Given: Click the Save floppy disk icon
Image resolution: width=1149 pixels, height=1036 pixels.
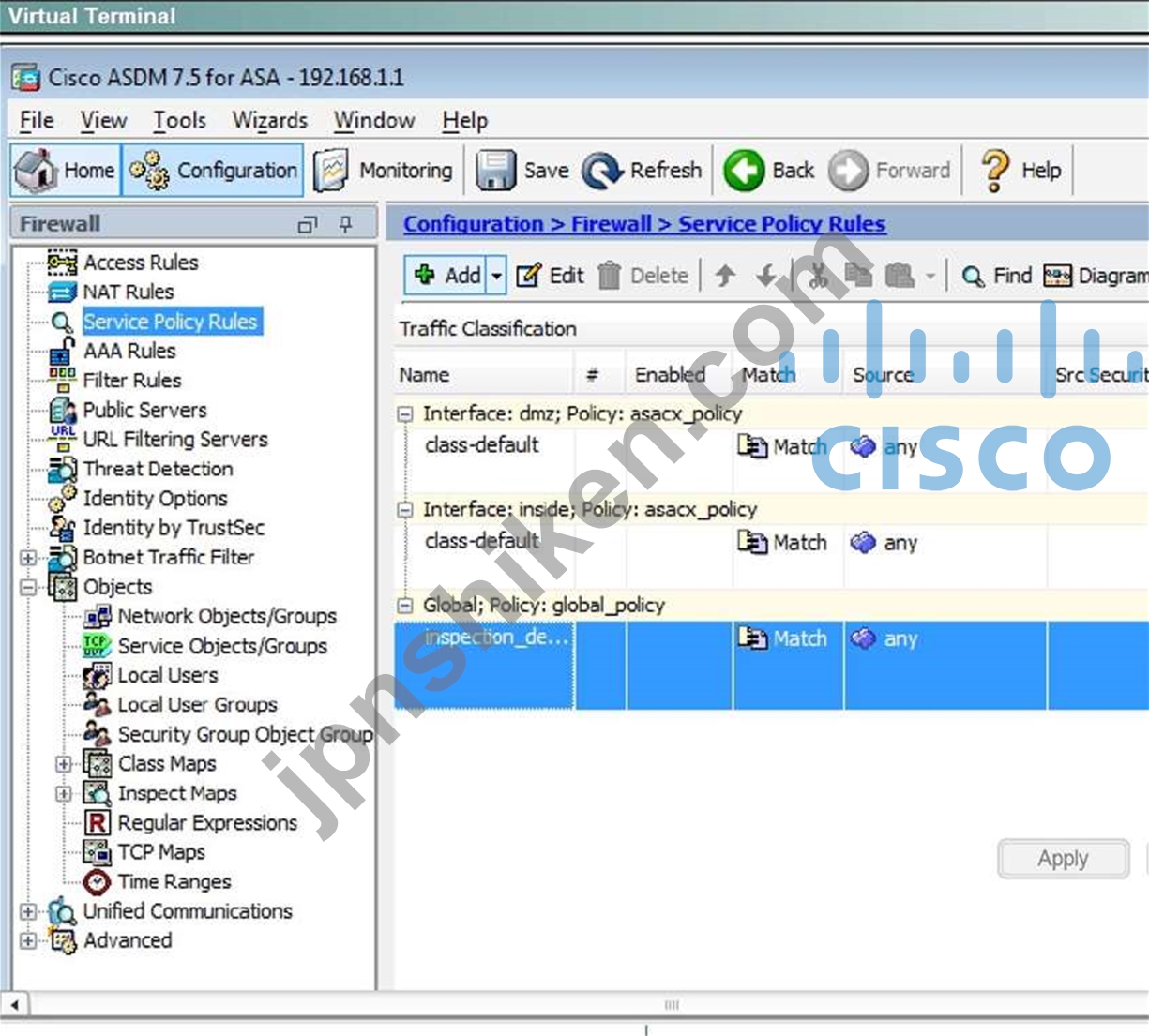Looking at the screenshot, I should point(495,171).
